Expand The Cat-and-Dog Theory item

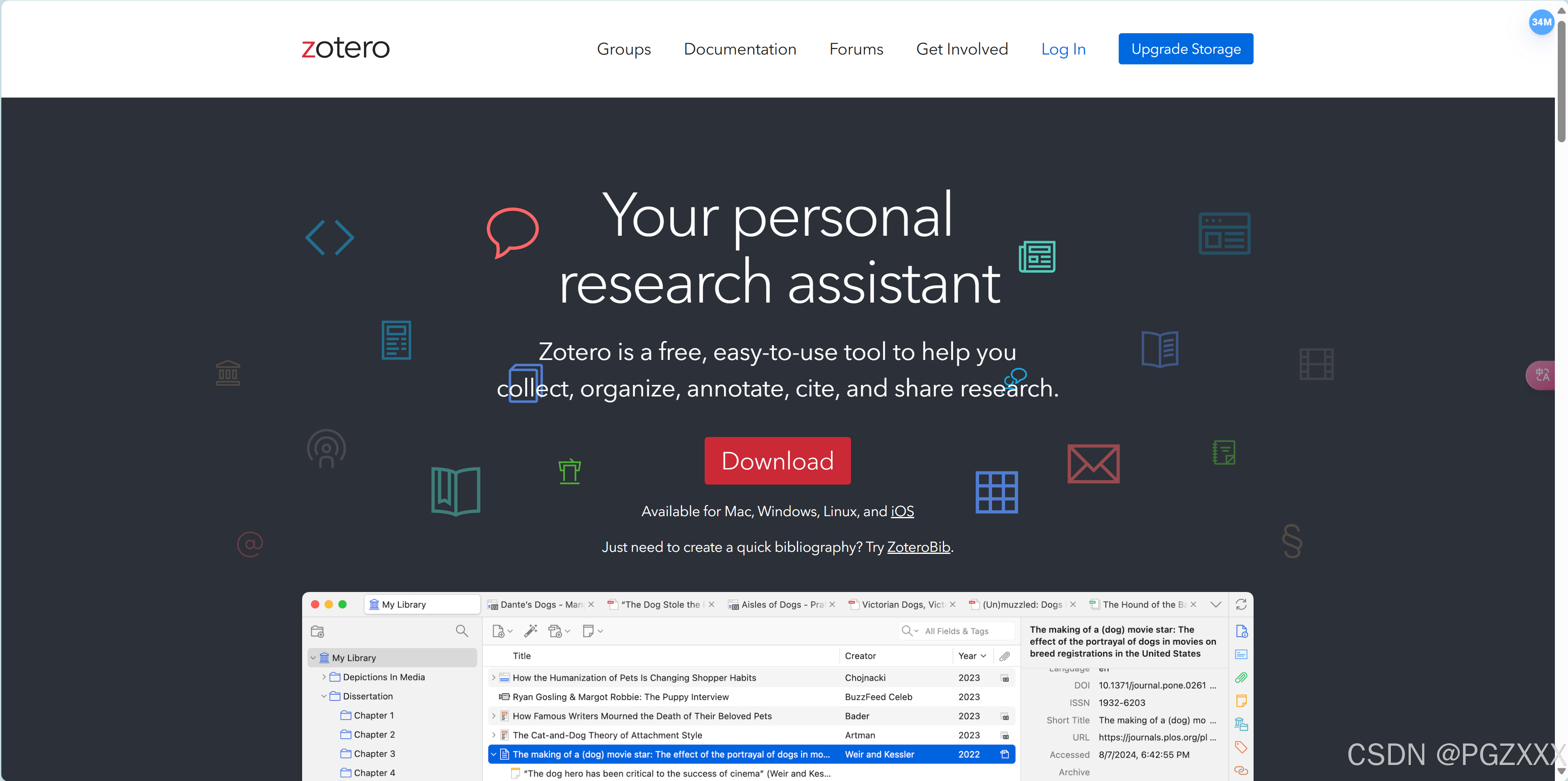click(x=494, y=735)
